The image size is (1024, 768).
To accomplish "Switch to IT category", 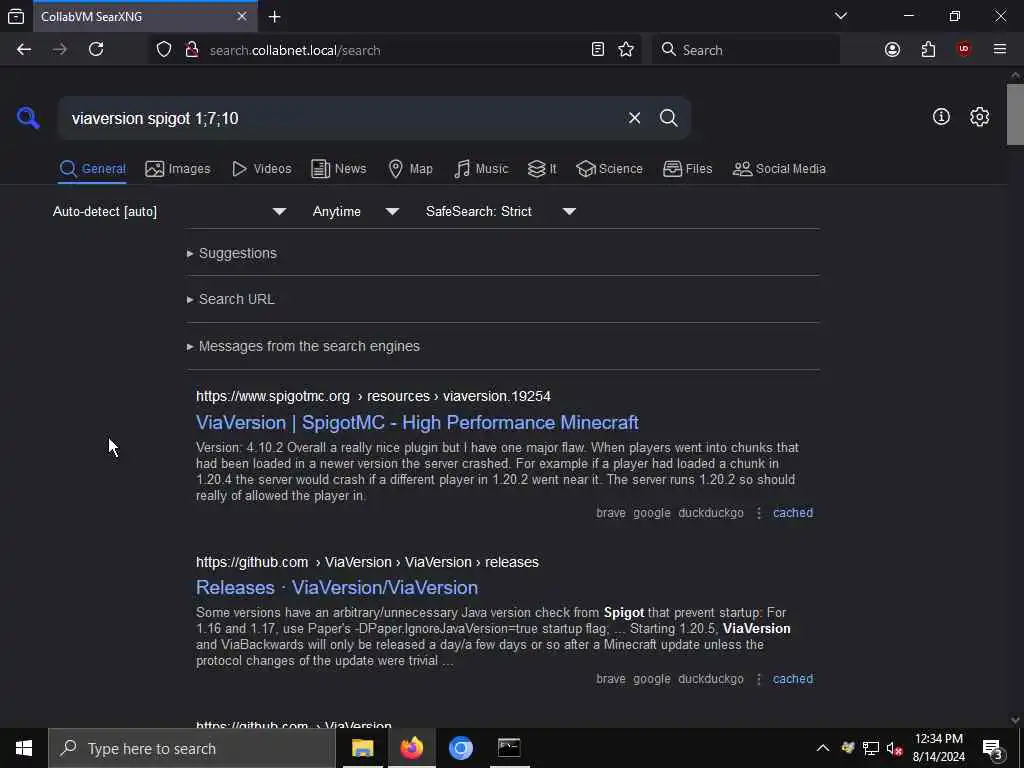I will pyautogui.click(x=541, y=169).
